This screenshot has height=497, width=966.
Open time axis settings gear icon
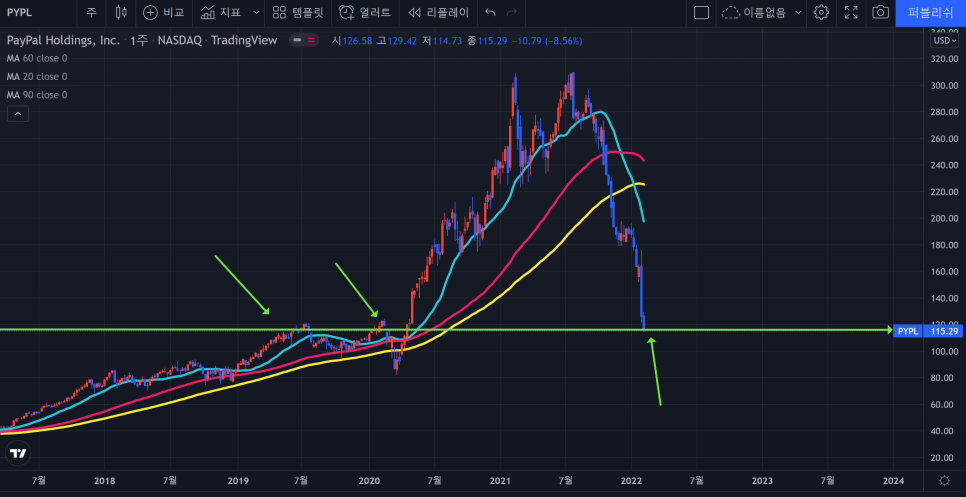(944, 480)
